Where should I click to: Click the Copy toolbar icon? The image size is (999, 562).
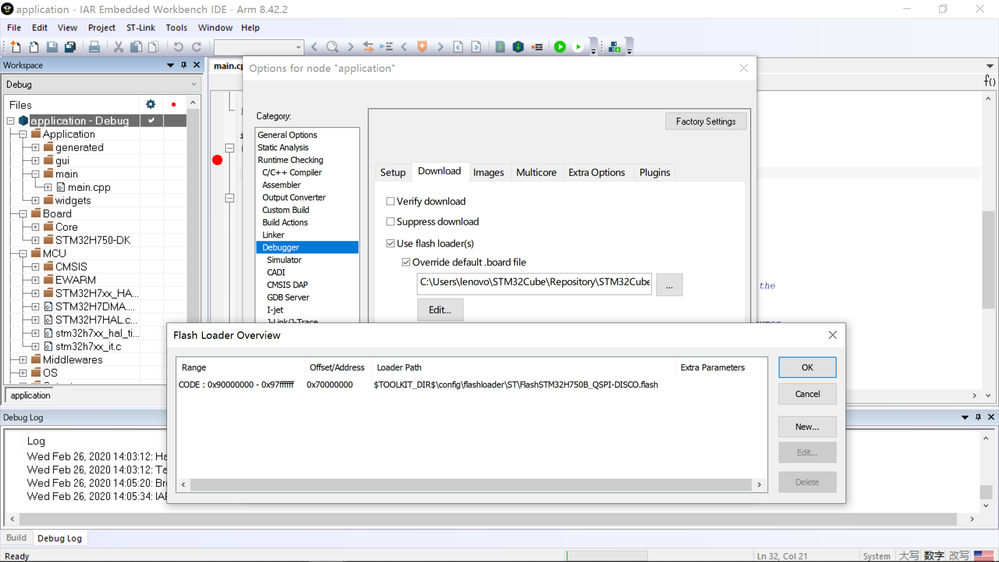point(136,47)
